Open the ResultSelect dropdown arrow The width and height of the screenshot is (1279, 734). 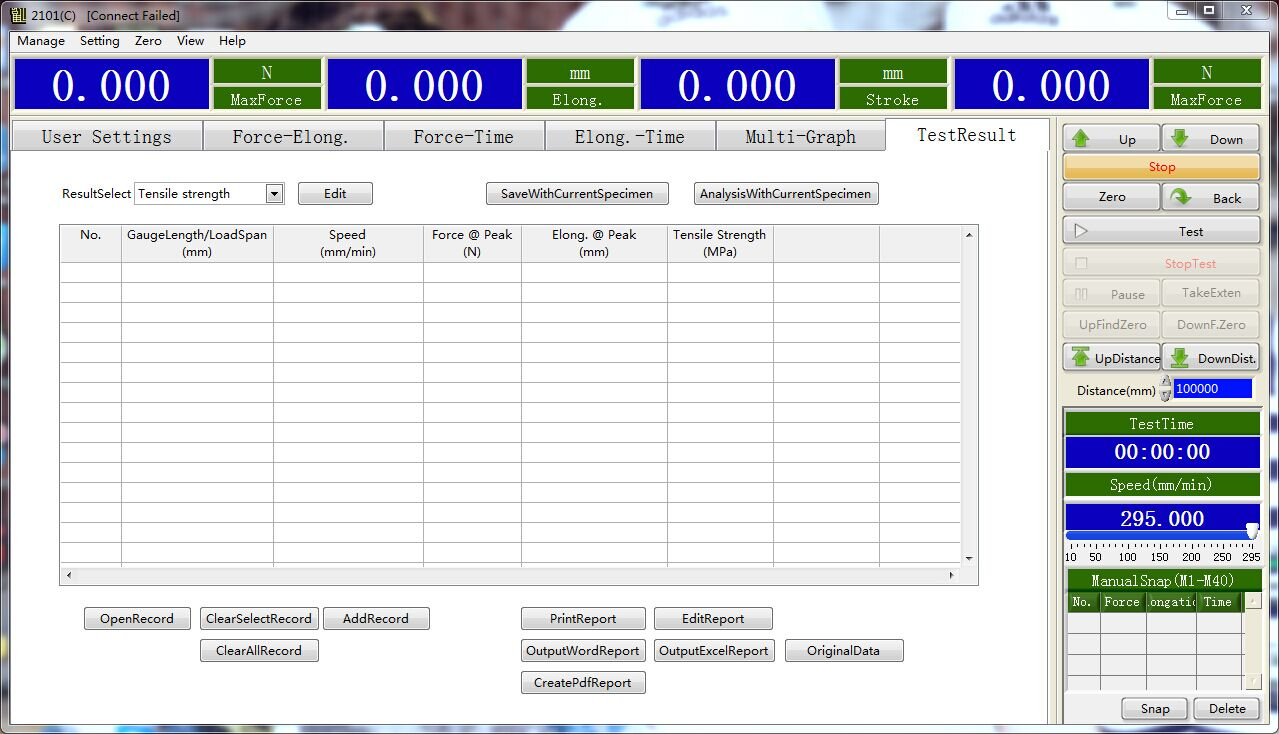point(275,194)
